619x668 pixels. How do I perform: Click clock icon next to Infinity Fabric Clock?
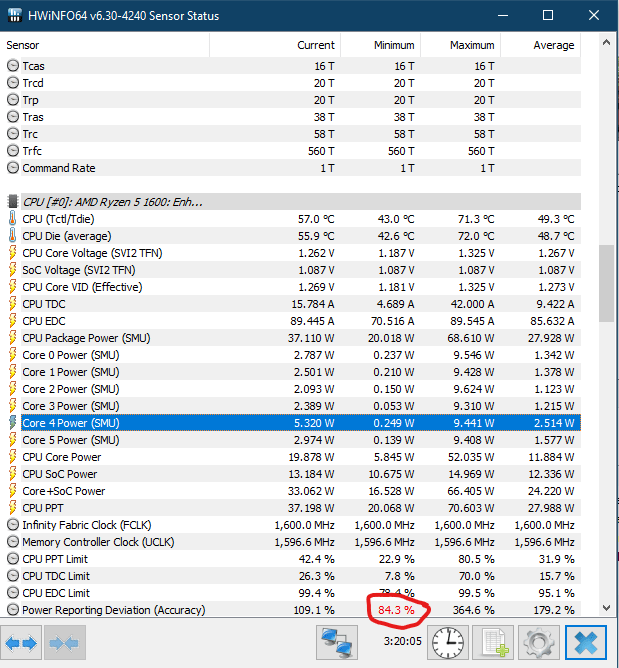13,525
